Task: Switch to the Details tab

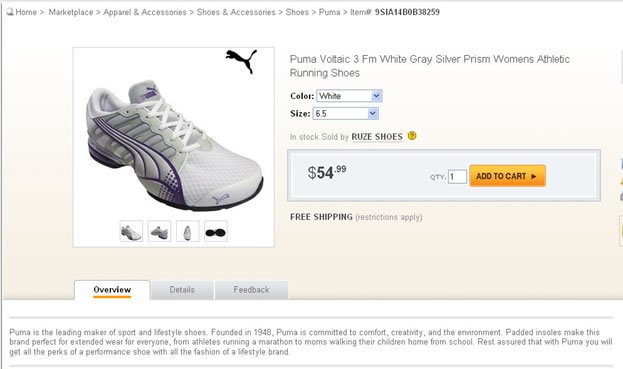Action: pyautogui.click(x=182, y=290)
